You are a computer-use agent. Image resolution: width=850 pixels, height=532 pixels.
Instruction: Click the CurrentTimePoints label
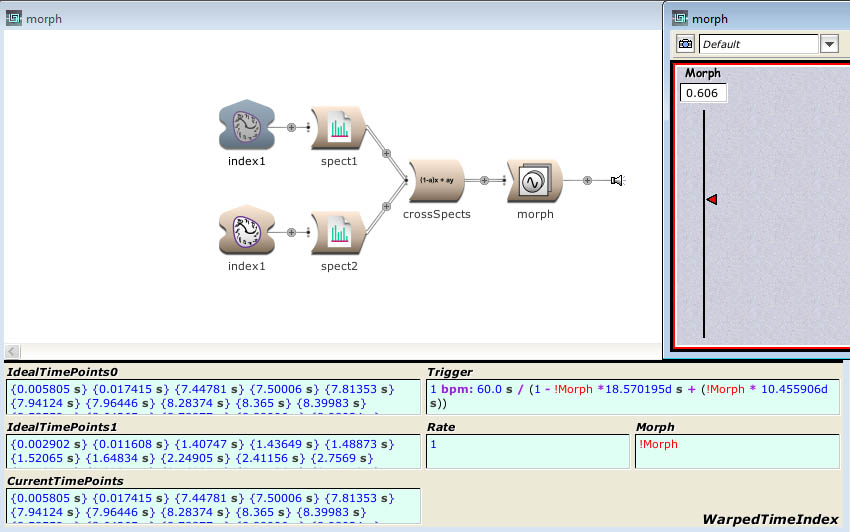[x=65, y=481]
